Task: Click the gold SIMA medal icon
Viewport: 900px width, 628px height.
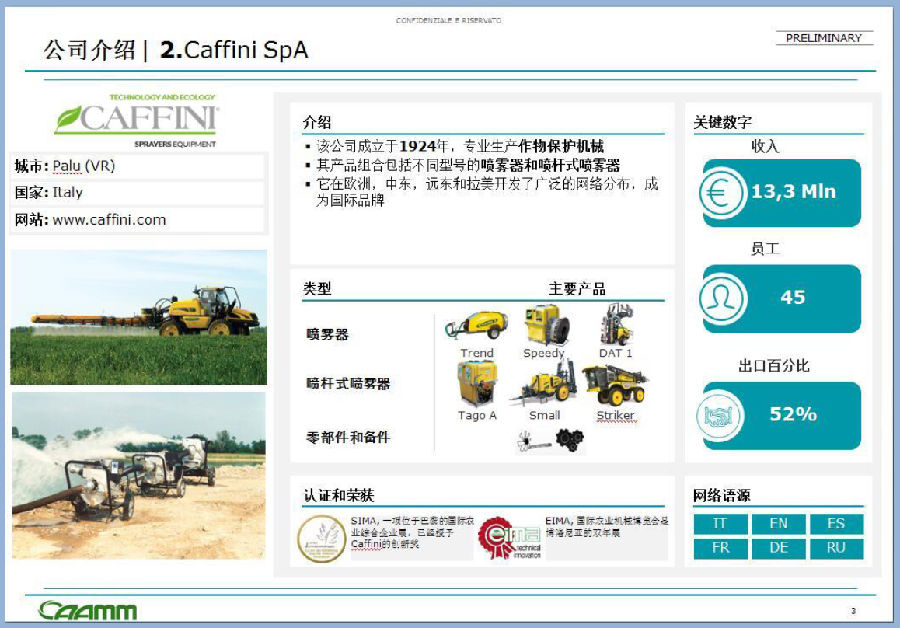Action: tap(322, 539)
